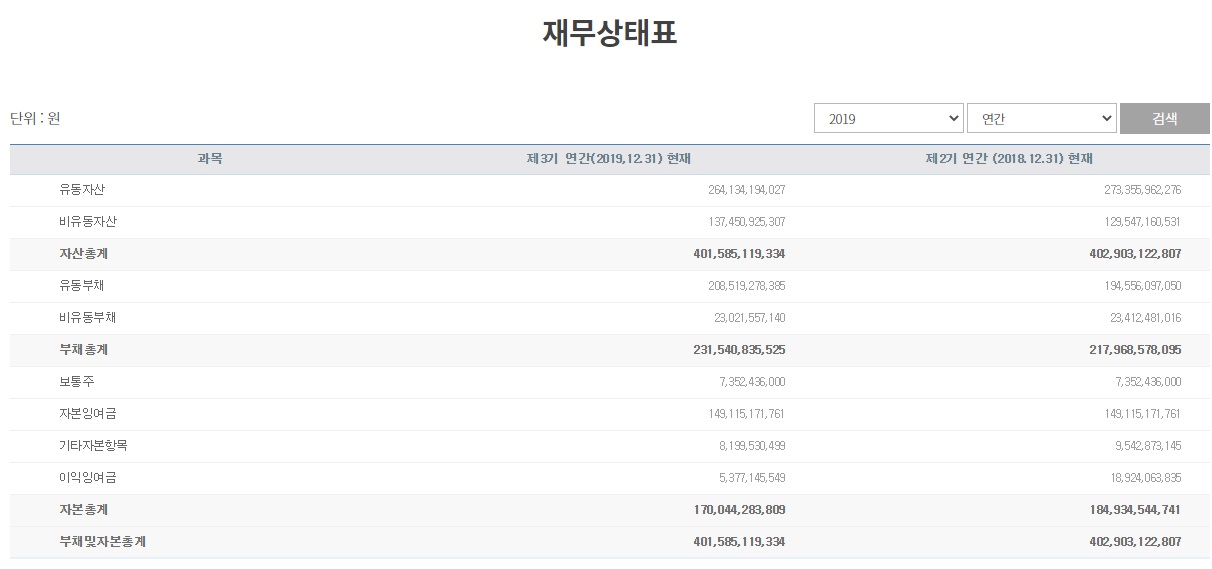This screenshot has height=569, width=1212.
Task: Select the 제3기 연간(2019.12.31) 현재 header
Action: coord(609,159)
